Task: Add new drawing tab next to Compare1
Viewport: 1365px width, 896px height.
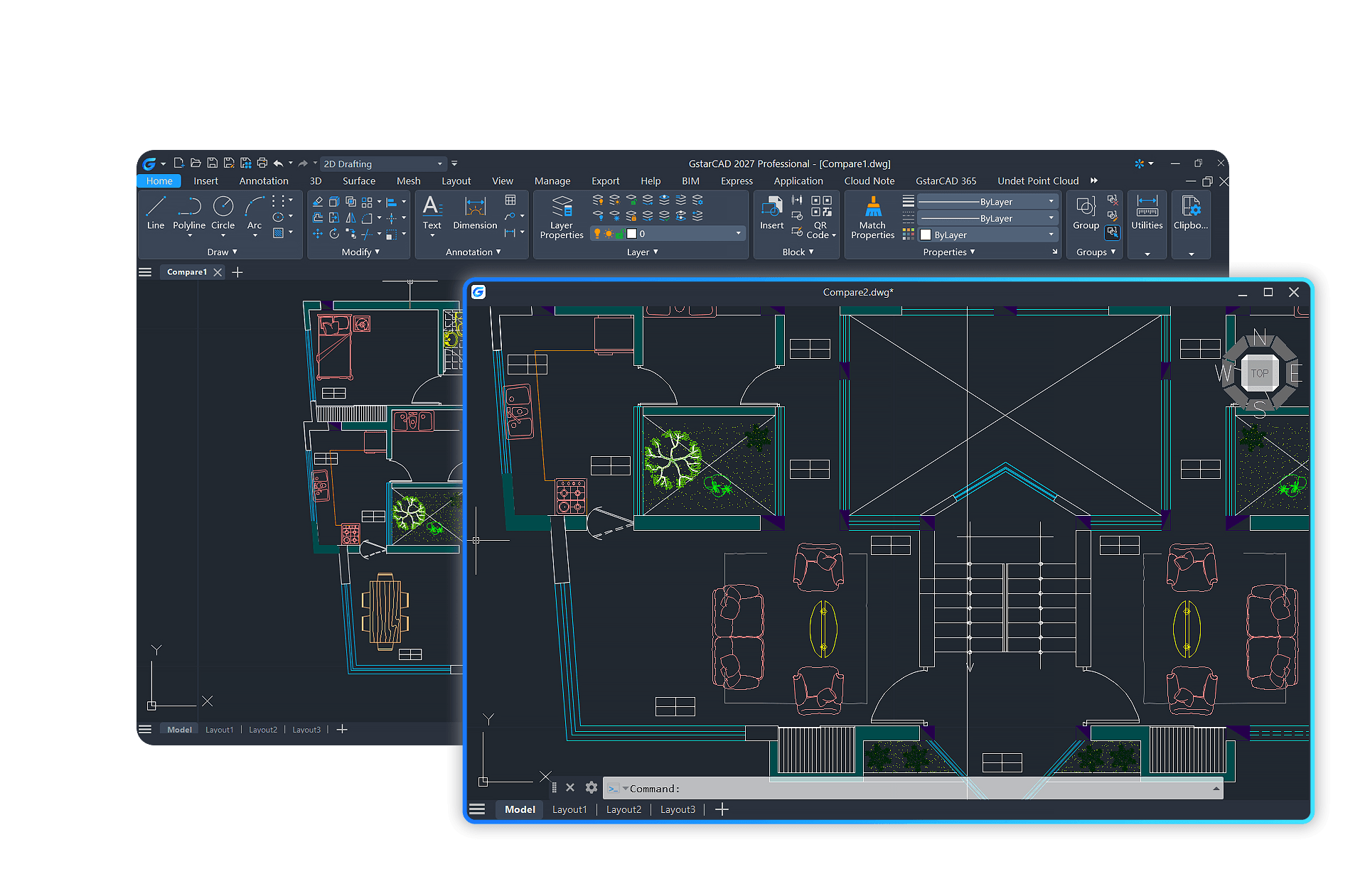Action: 237,272
